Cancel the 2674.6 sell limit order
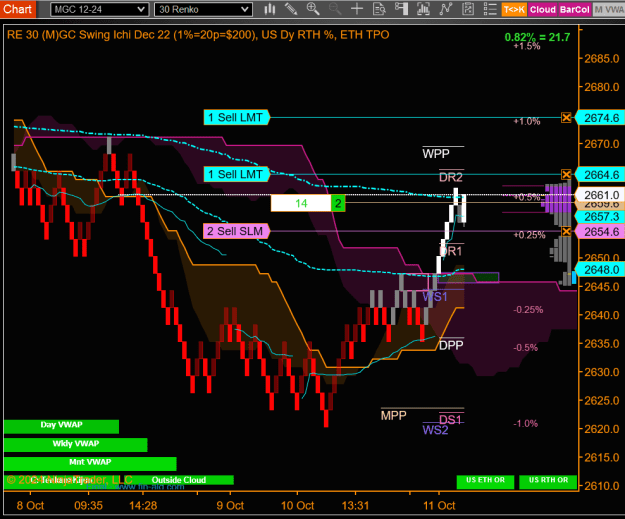Viewport: 625px width, 519px height. point(566,118)
